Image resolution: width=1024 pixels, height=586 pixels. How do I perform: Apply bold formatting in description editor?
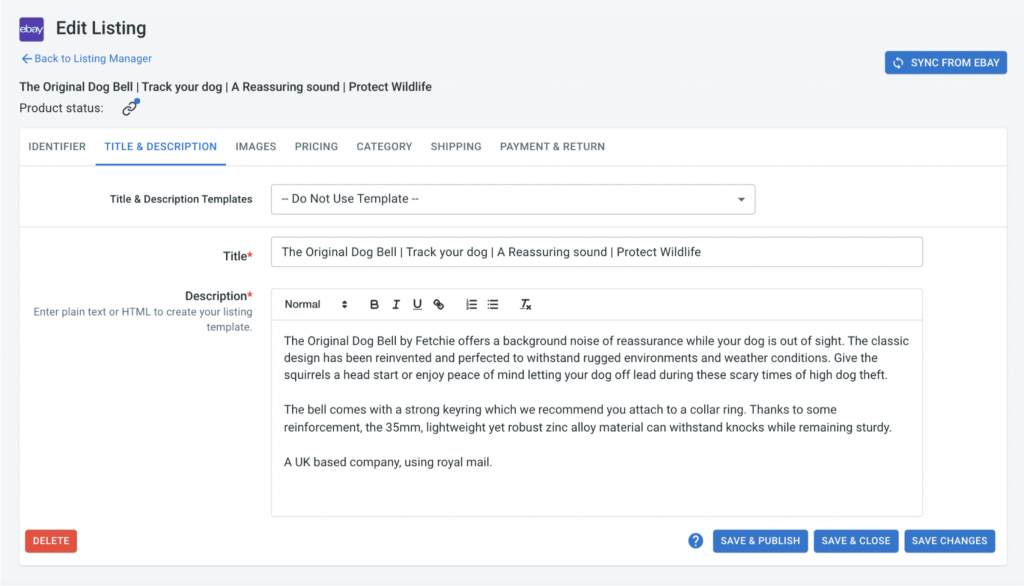374,304
